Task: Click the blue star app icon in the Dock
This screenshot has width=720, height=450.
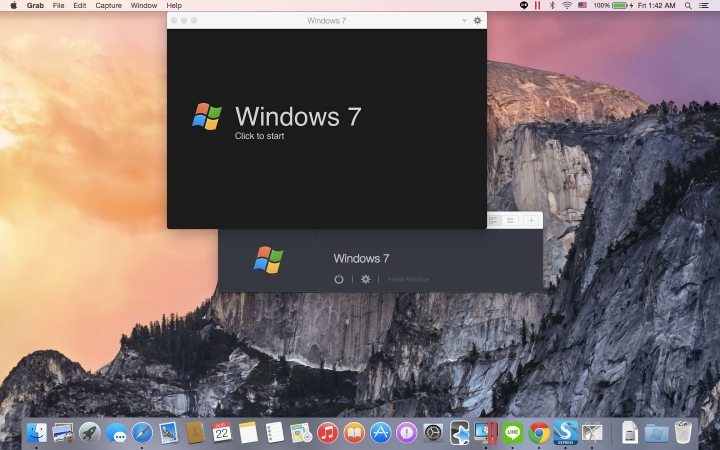Action: click(x=460, y=433)
